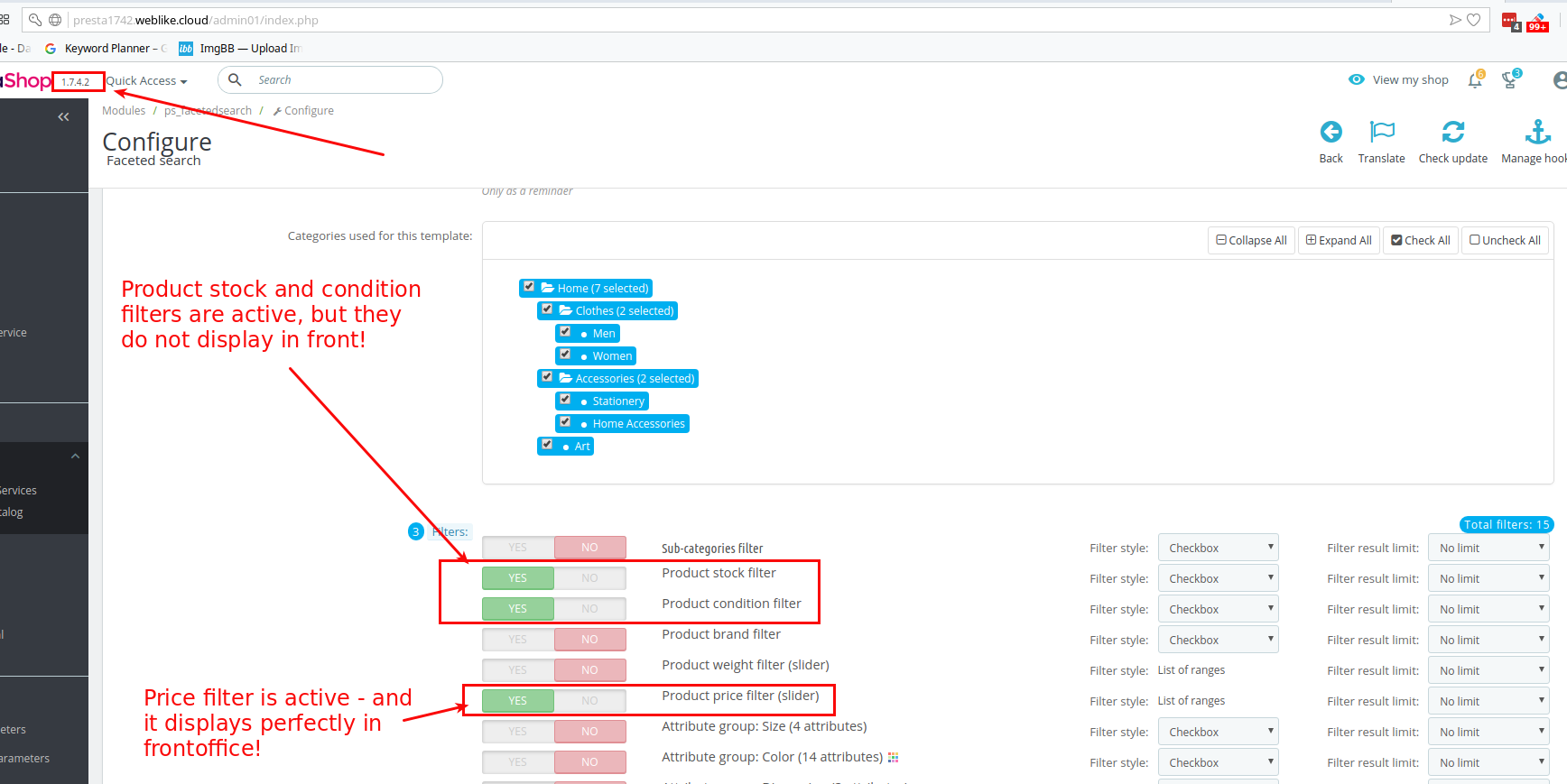Click the Collapse All button

(1251, 240)
